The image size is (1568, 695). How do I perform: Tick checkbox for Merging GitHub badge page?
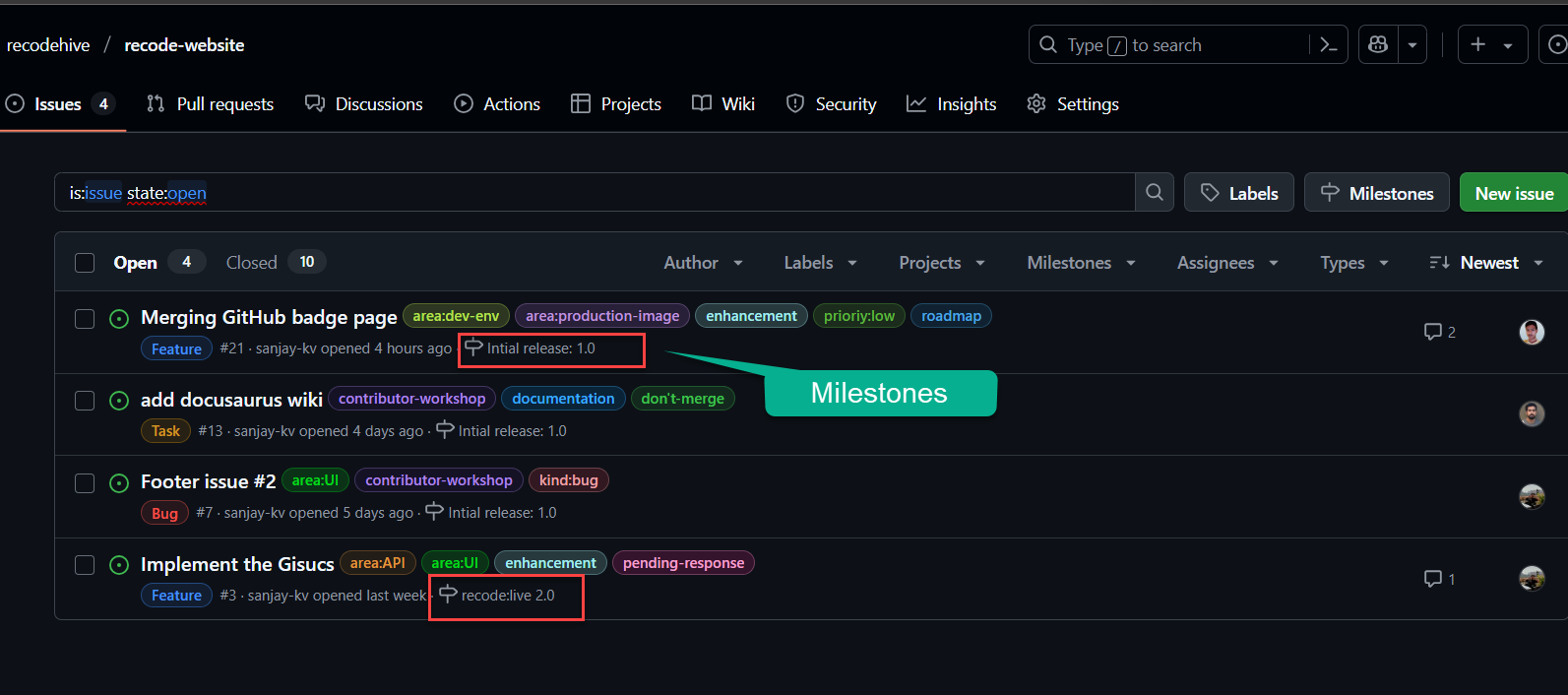[85, 319]
